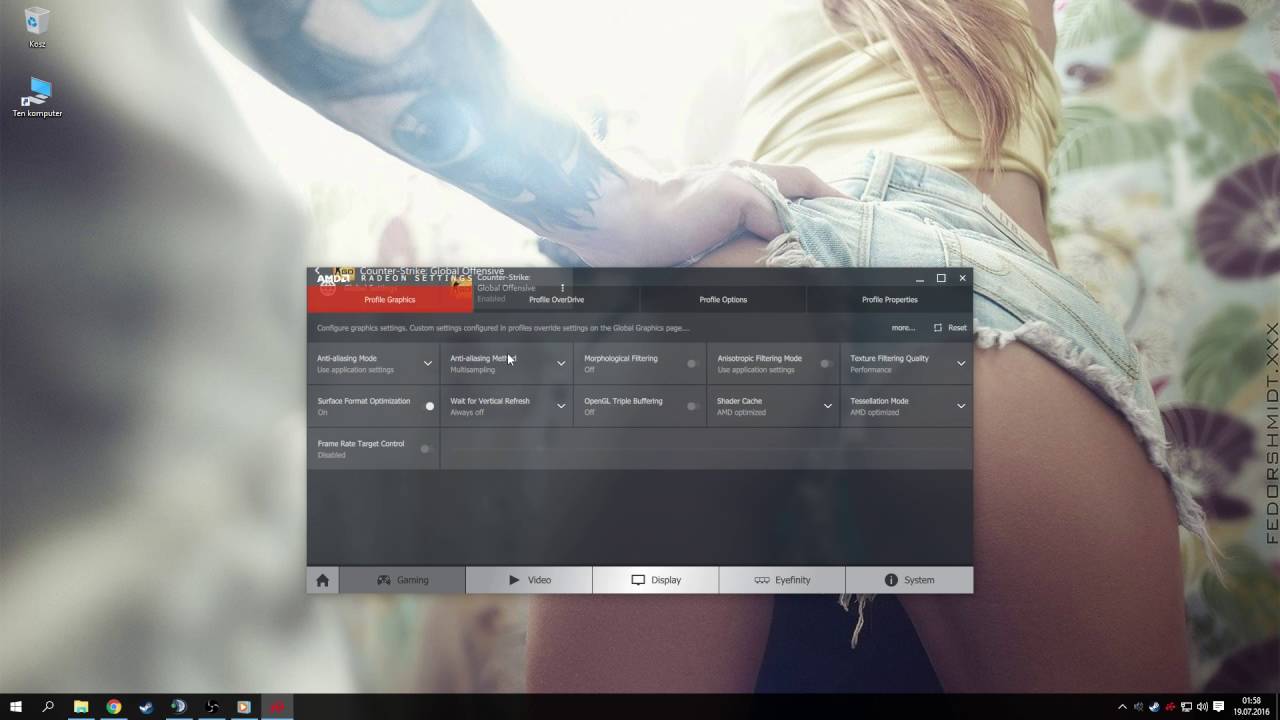Click the 'Performance' value text
The height and width of the screenshot is (720, 1280).
coord(870,370)
